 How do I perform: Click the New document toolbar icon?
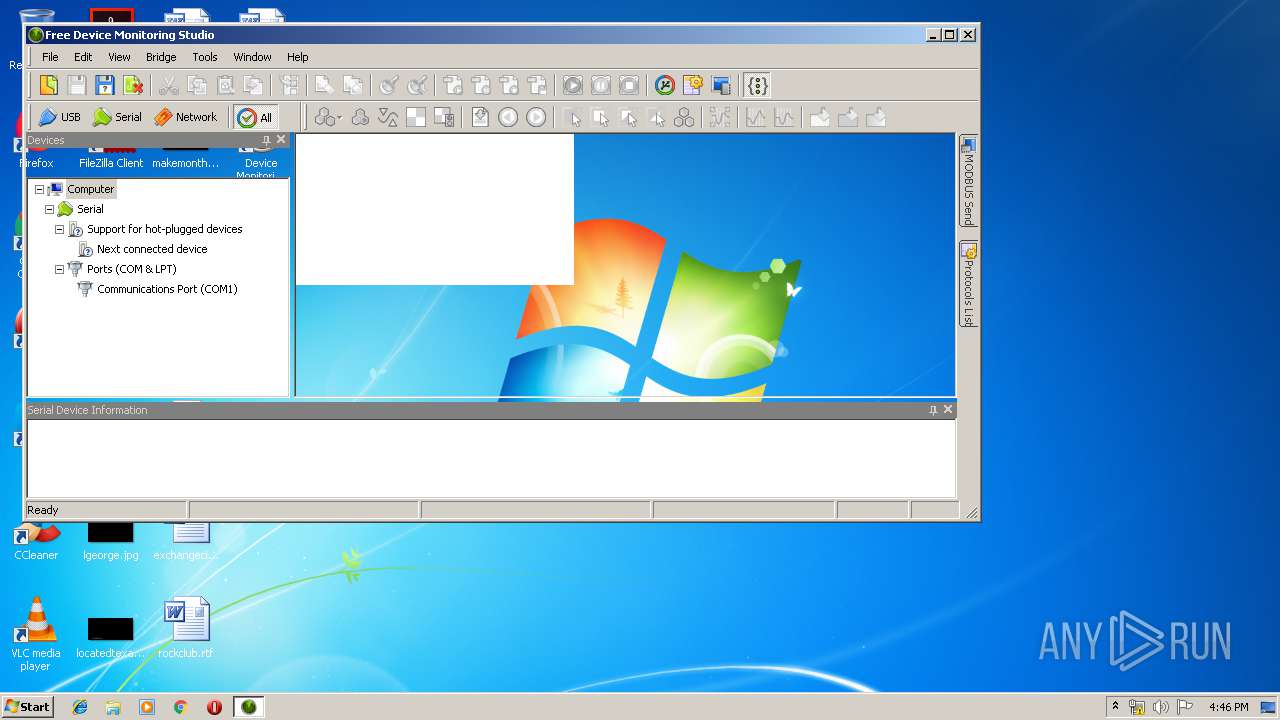pos(48,85)
